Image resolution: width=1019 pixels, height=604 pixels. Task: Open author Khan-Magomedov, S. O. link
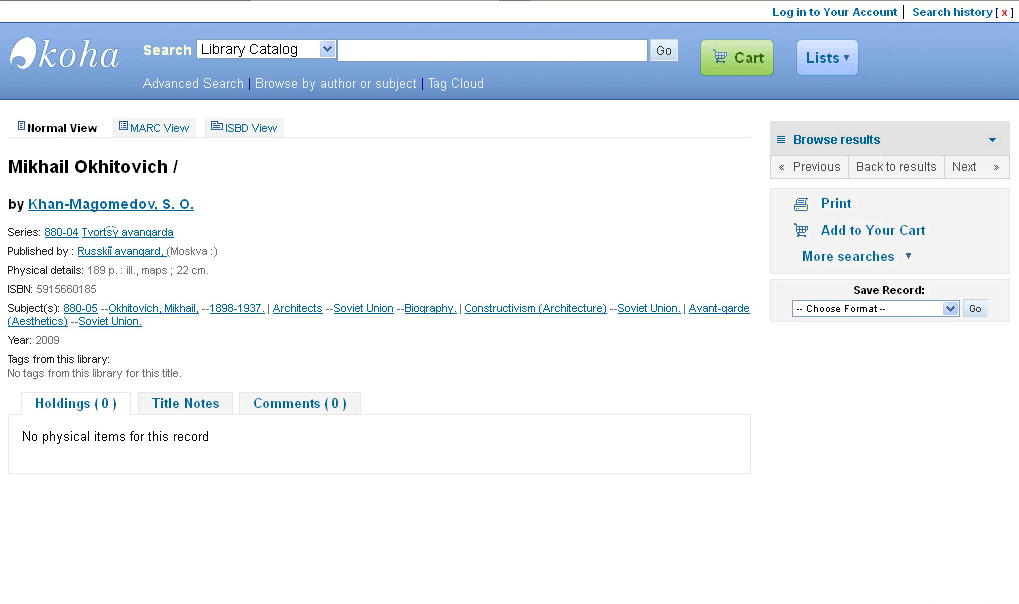click(x=111, y=204)
